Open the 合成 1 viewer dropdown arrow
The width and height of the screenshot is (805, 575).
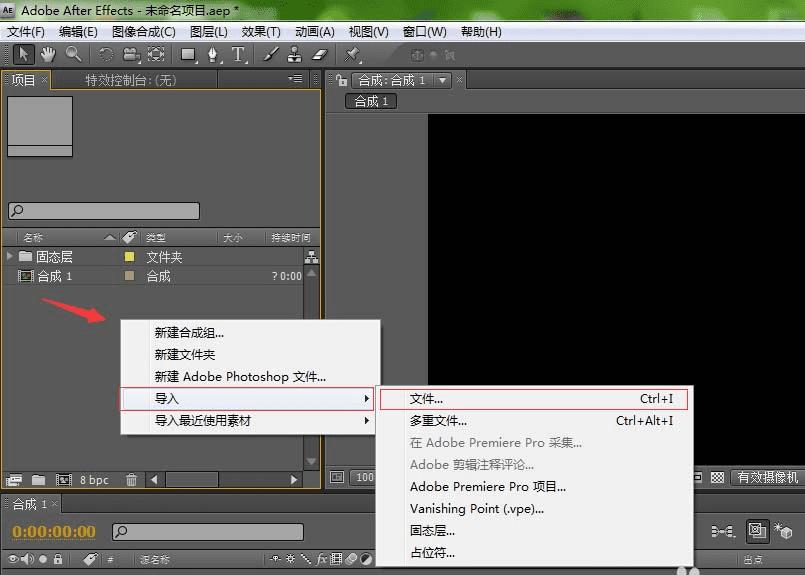click(442, 81)
